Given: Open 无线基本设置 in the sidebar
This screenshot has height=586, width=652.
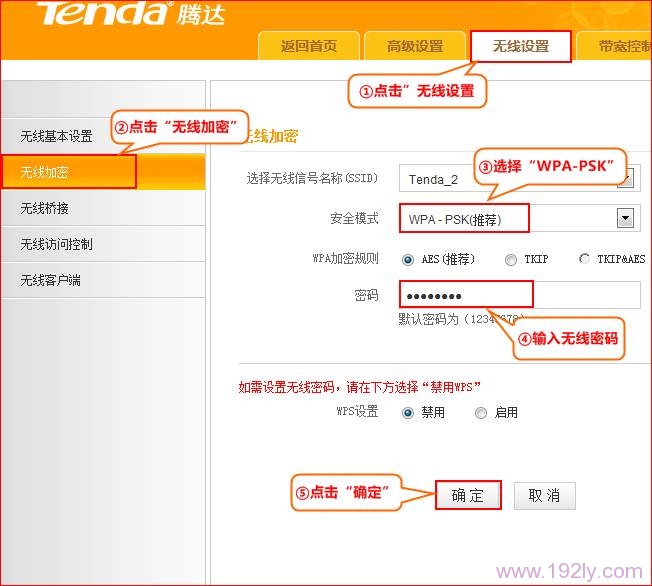Looking at the screenshot, I should point(56,136).
